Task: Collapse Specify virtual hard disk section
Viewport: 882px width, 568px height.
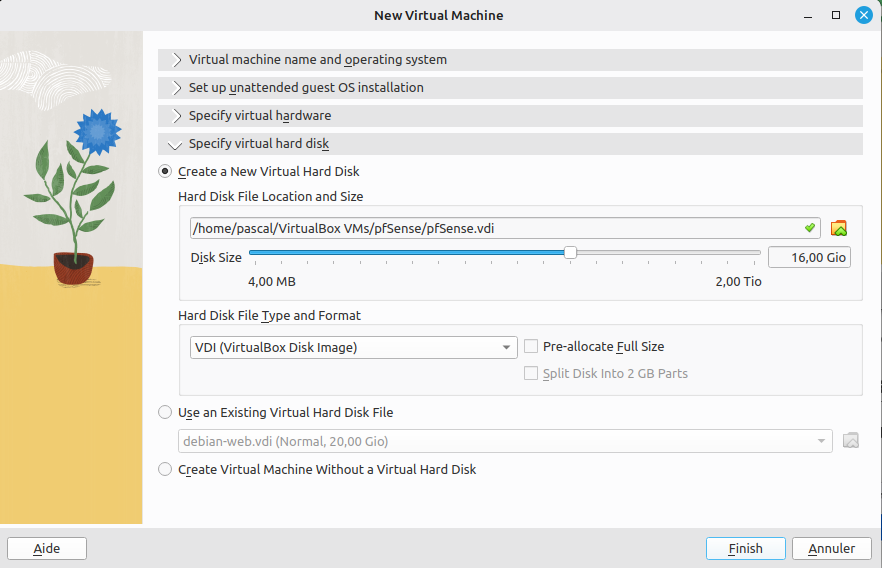Action: tap(510, 144)
